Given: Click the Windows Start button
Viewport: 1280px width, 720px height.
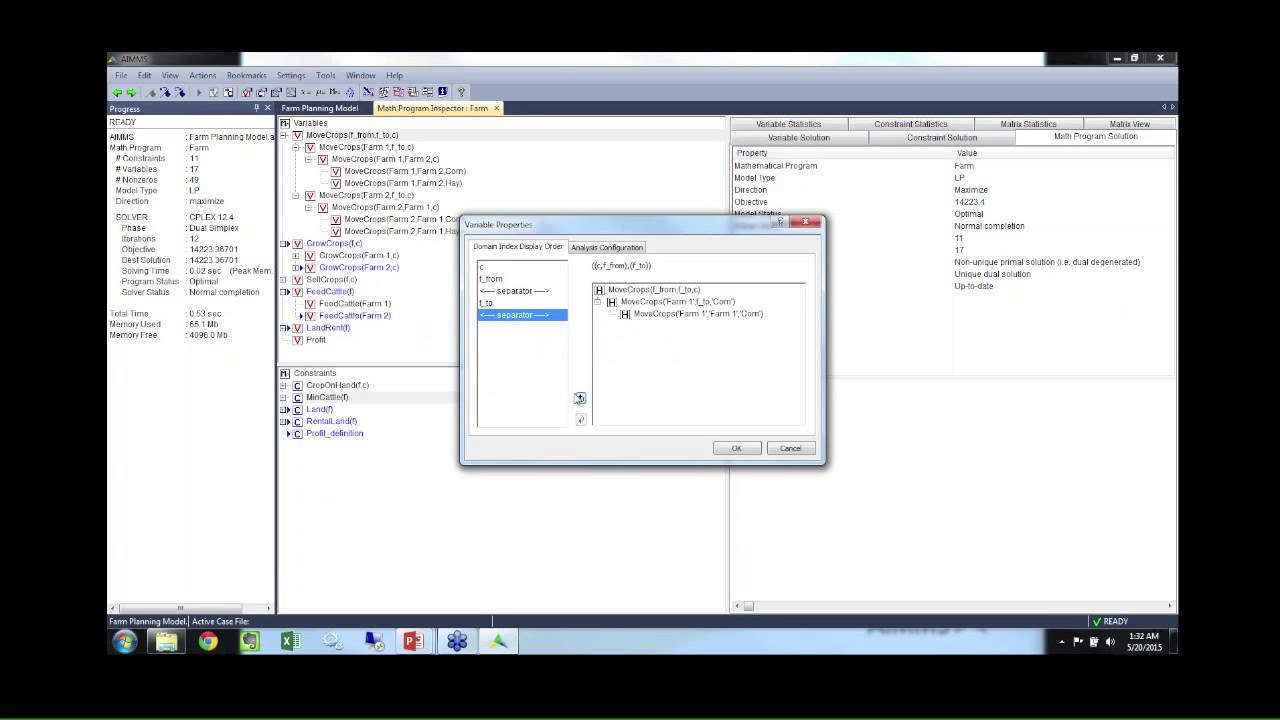Looking at the screenshot, I should (x=125, y=641).
